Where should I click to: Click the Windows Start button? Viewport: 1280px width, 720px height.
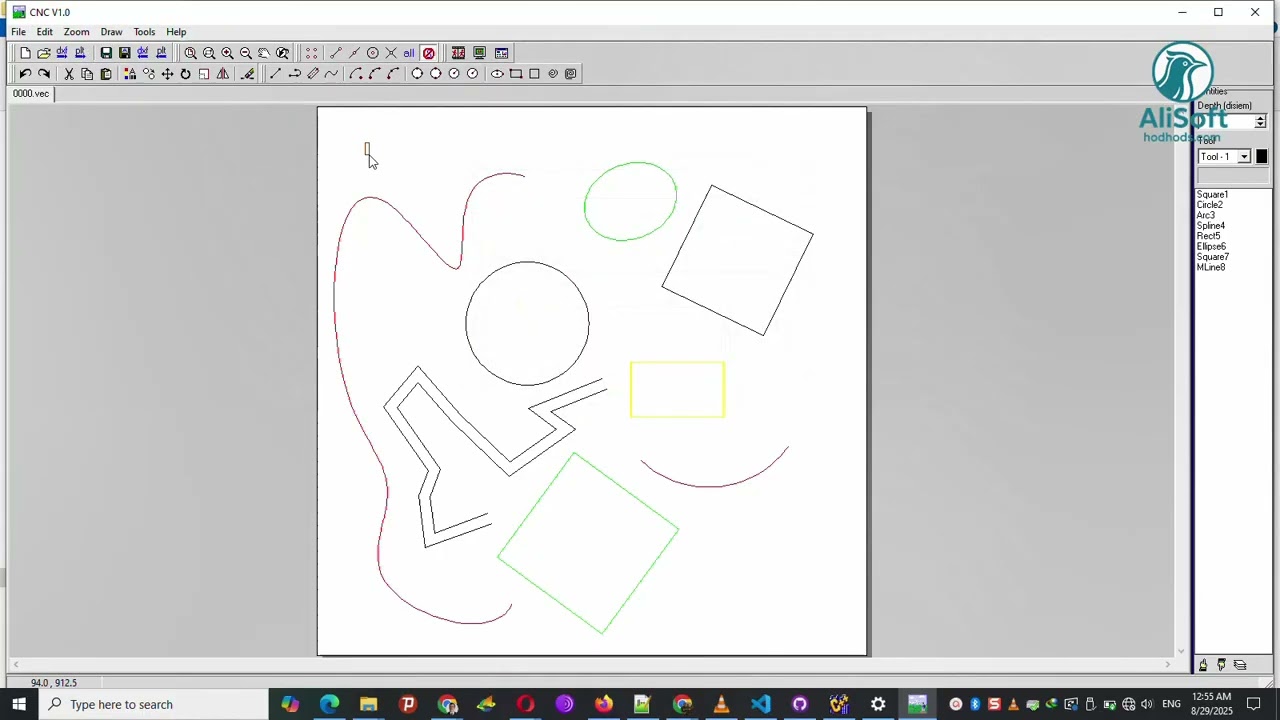[x=19, y=704]
